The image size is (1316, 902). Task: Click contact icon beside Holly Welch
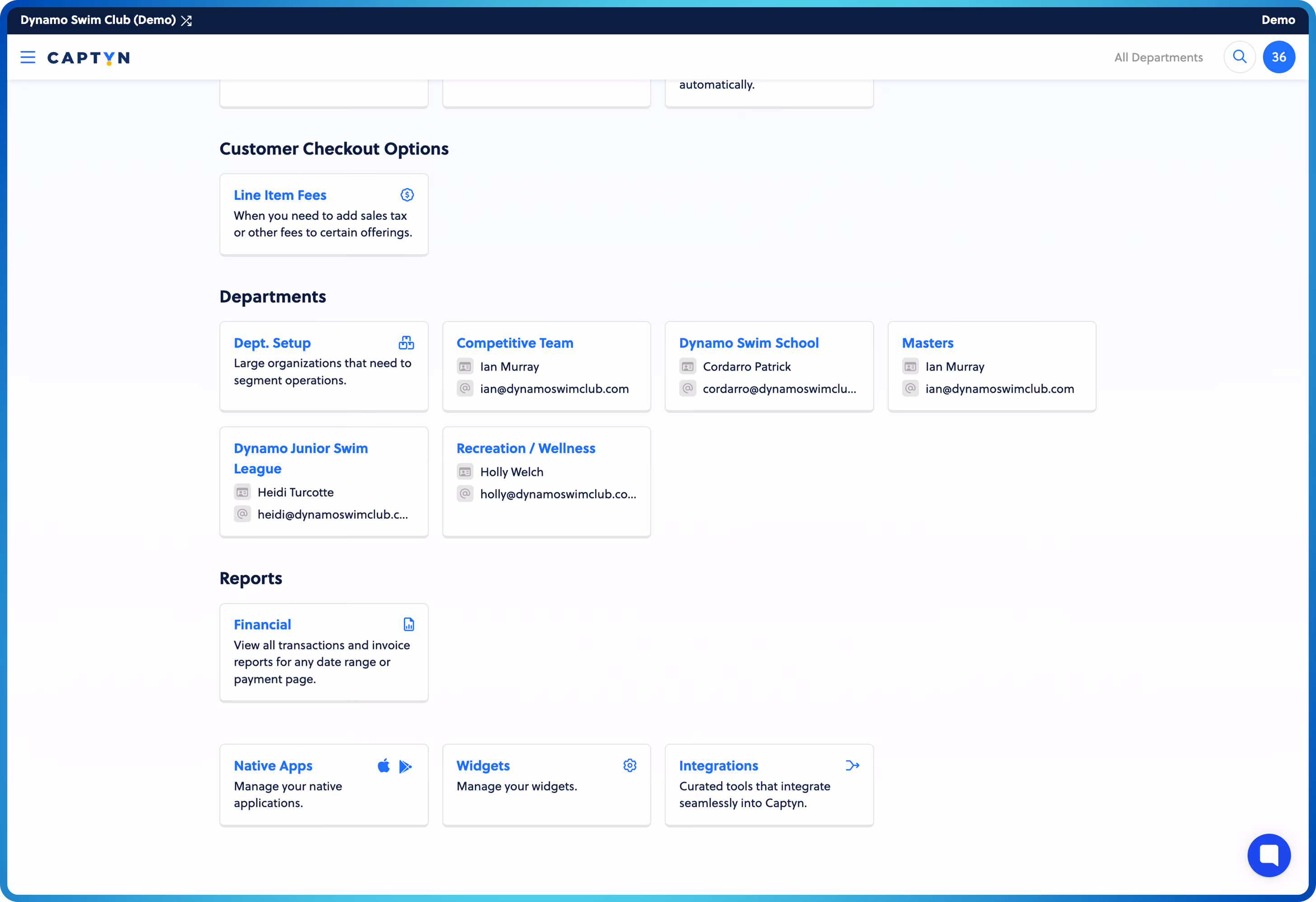point(465,472)
